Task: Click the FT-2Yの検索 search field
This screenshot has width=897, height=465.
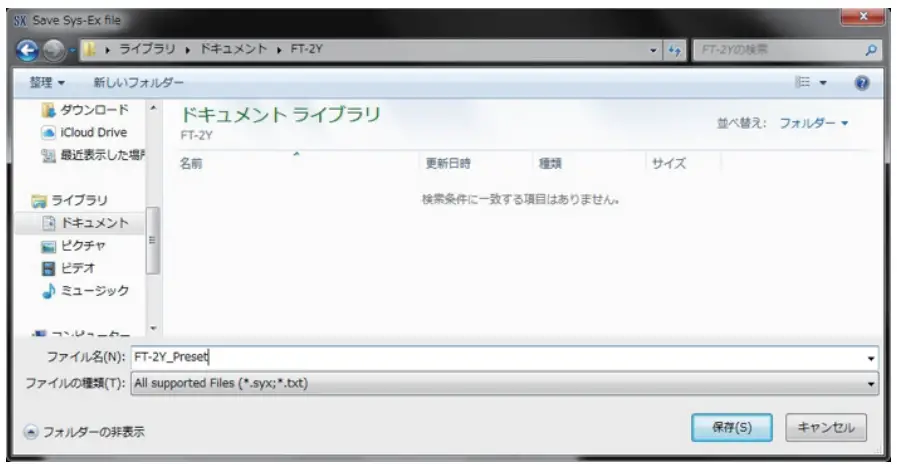Action: pos(778,50)
